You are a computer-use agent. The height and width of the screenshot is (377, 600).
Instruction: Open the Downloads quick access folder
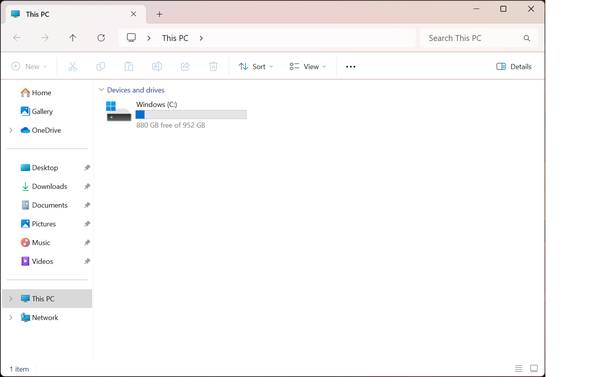pos(44,186)
